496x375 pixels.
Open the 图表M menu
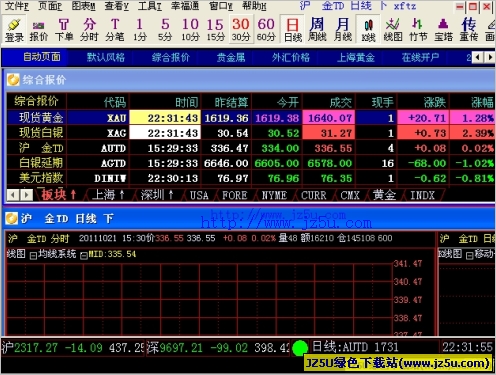click(x=83, y=6)
